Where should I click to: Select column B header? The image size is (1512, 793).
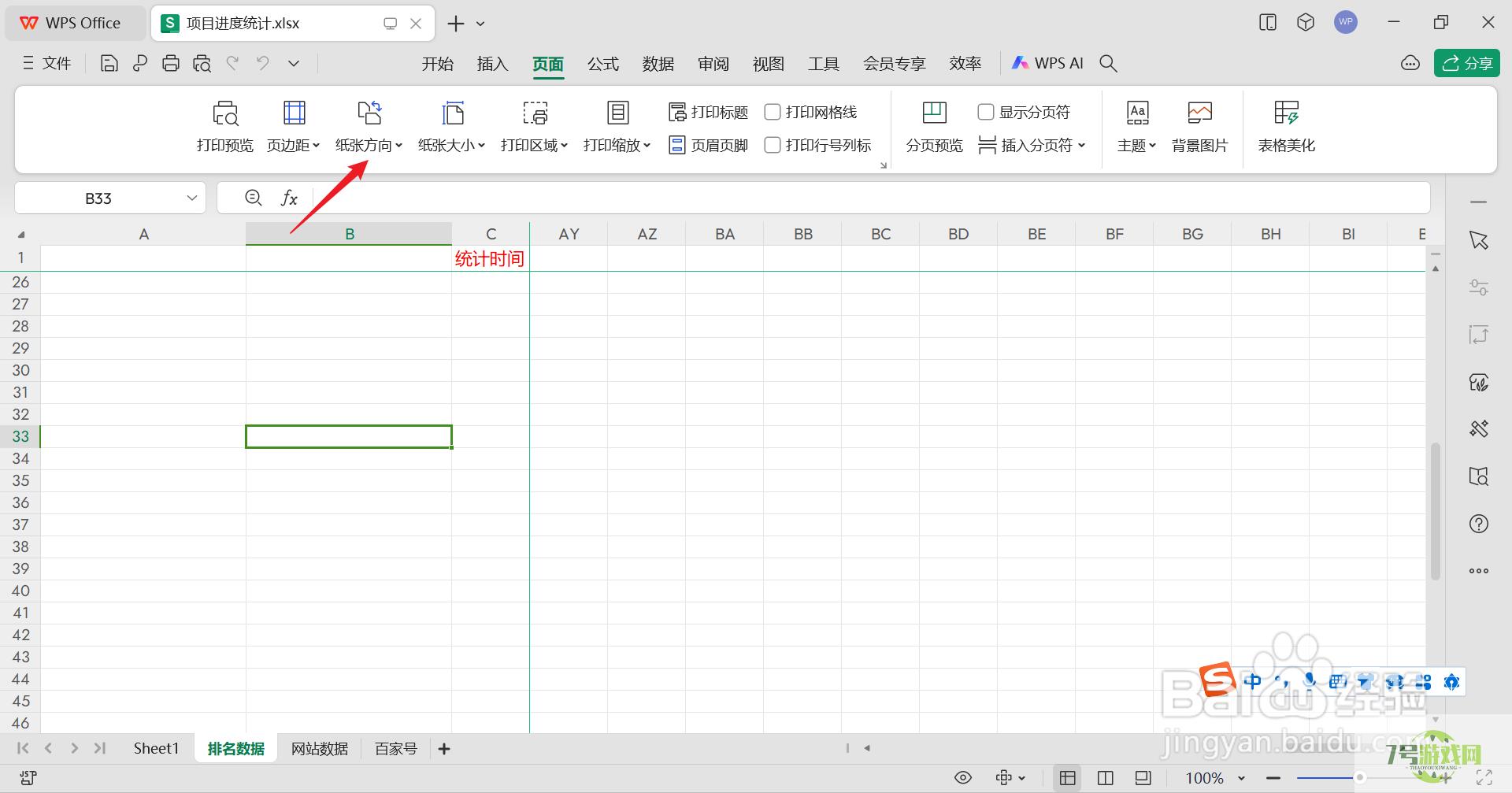(x=349, y=234)
